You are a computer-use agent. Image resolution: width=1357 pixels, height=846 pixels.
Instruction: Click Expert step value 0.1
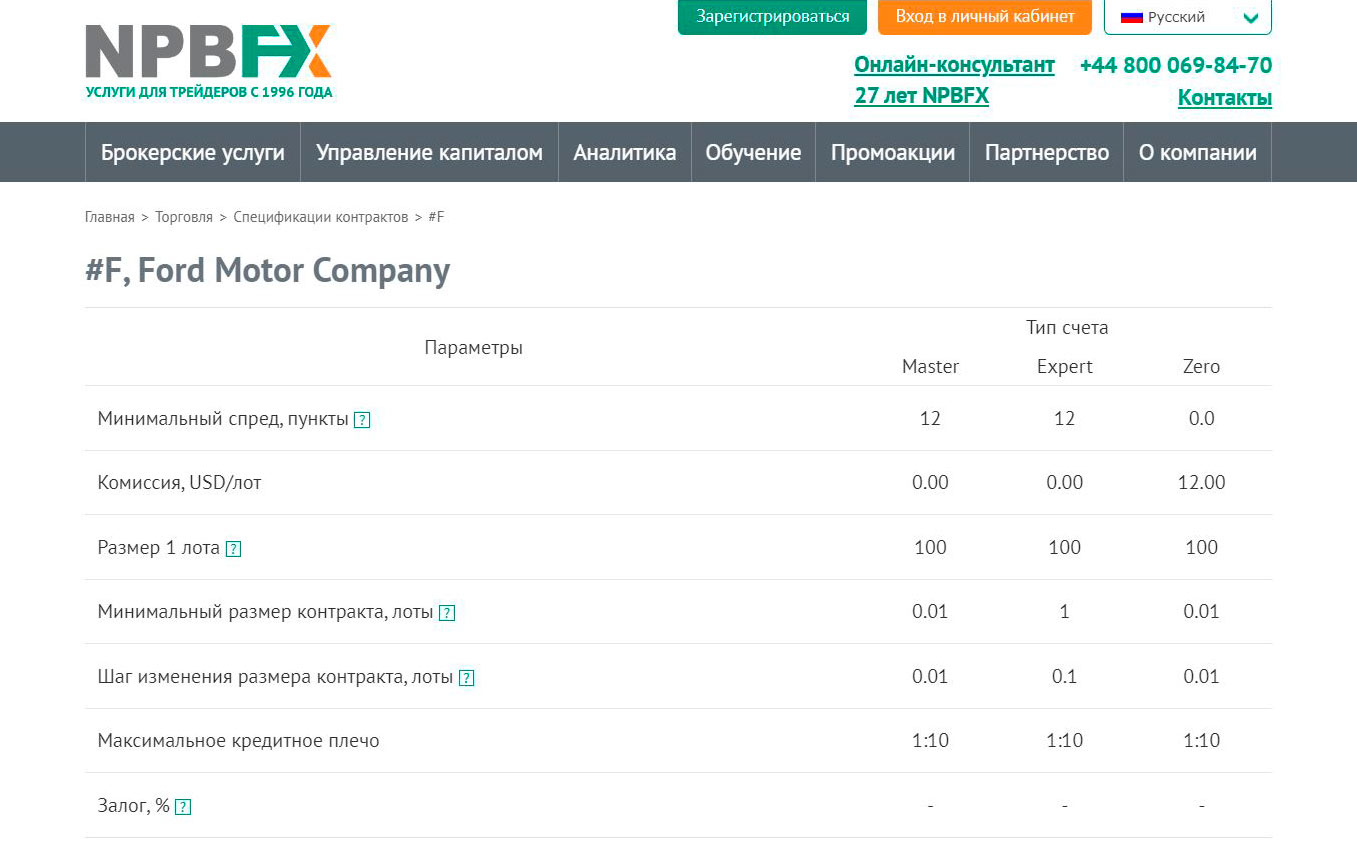[1064, 677]
